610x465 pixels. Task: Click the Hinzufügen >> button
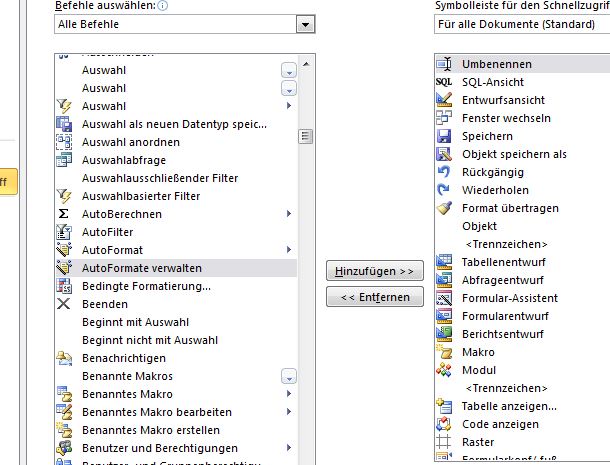pos(375,271)
